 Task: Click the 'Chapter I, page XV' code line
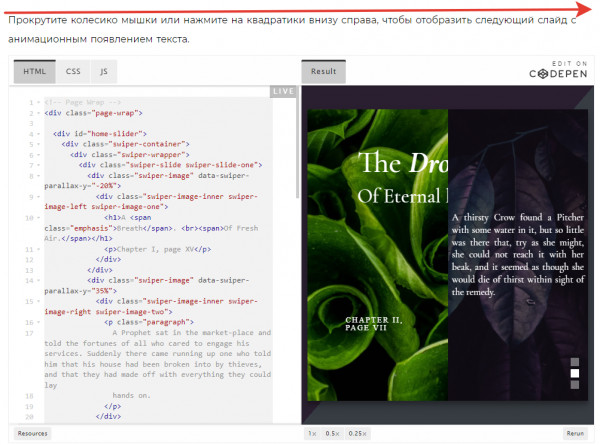[157, 249]
